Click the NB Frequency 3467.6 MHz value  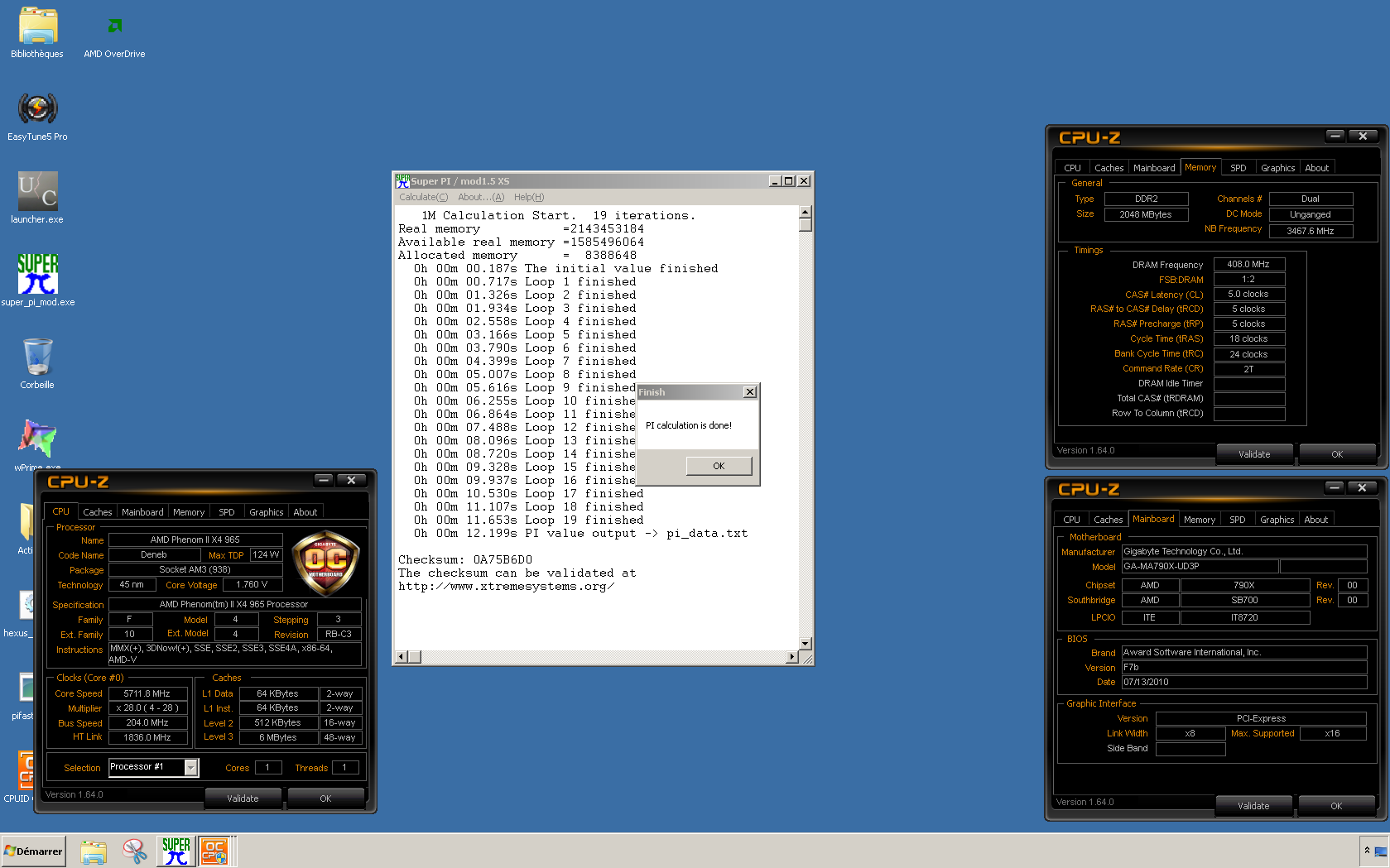coord(1311,231)
